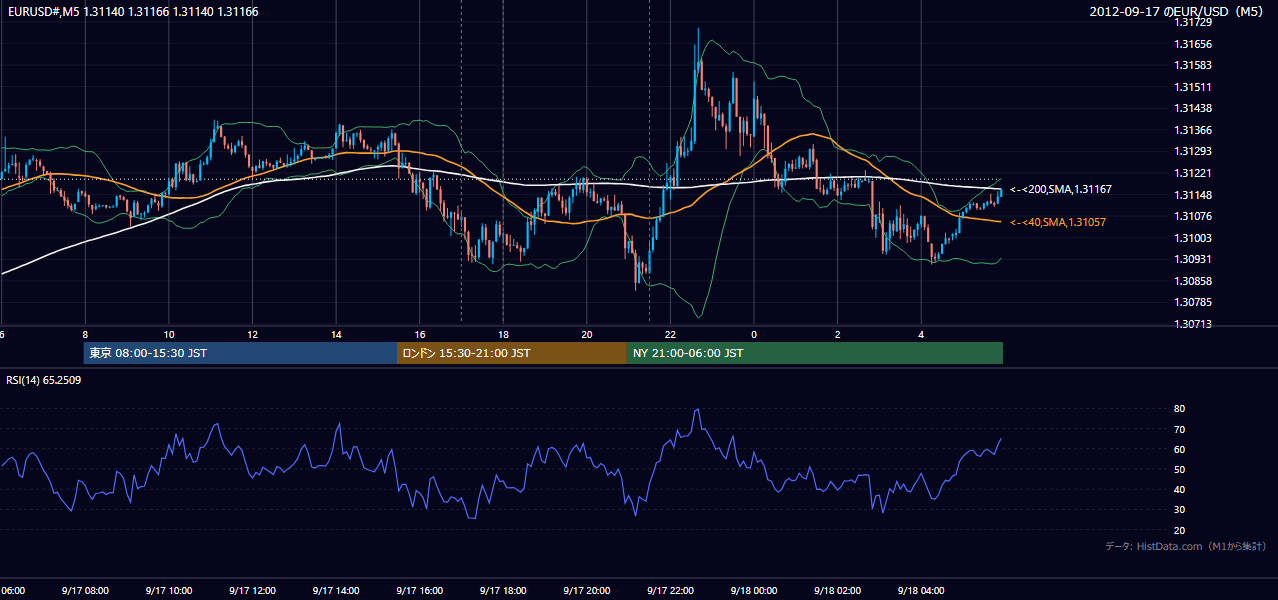Click price axis value 1.31583
The width and height of the screenshot is (1278, 600).
point(1193,65)
